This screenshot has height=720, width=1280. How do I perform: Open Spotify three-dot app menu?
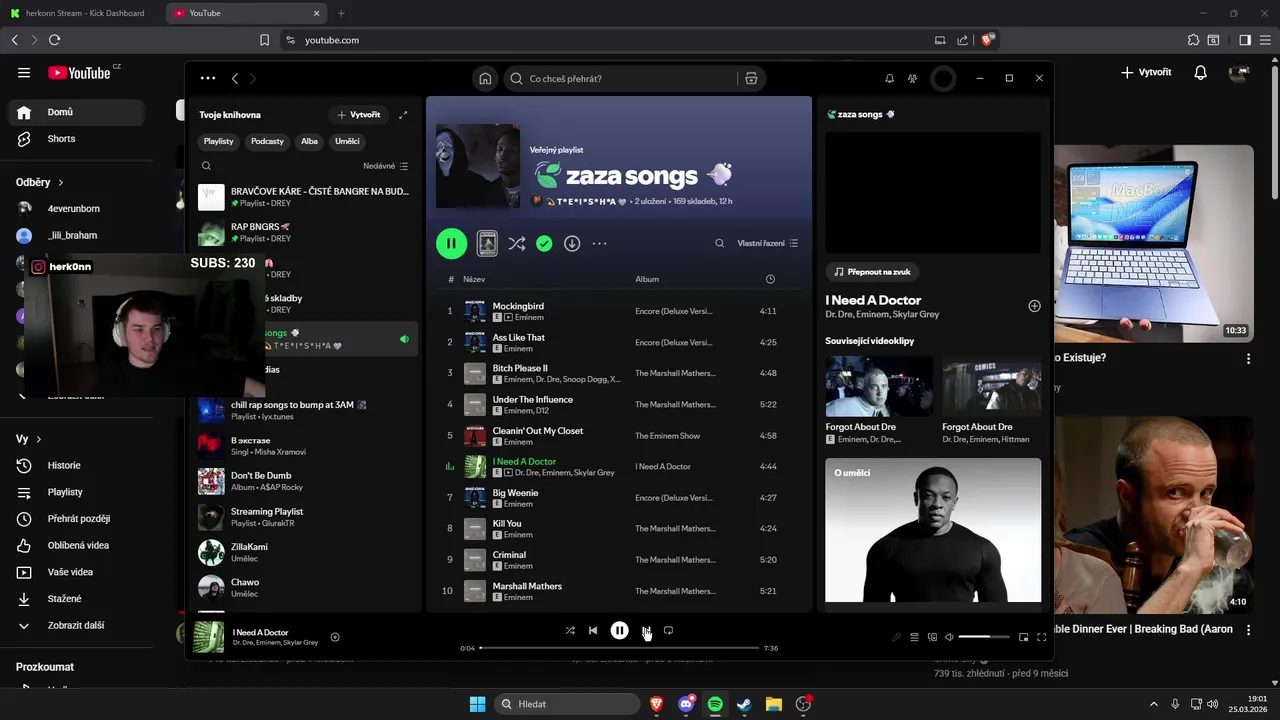(x=207, y=78)
